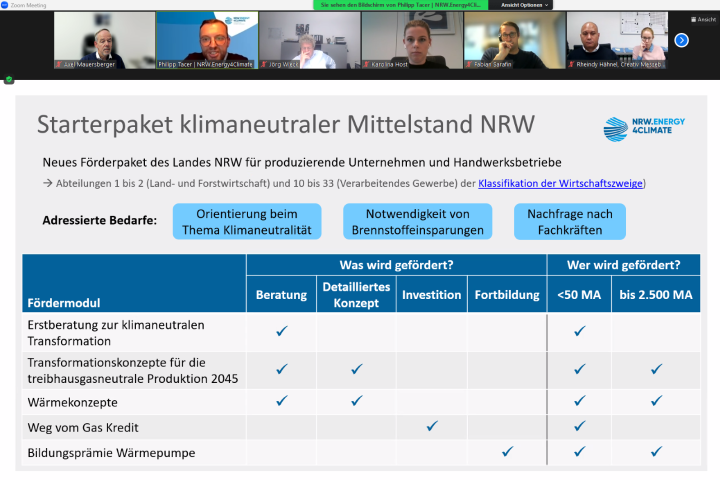This screenshot has height=480, width=720.
Task: Click the bis 2.500 MA checkmark in Transformationskonzepte row
Action: click(656, 369)
